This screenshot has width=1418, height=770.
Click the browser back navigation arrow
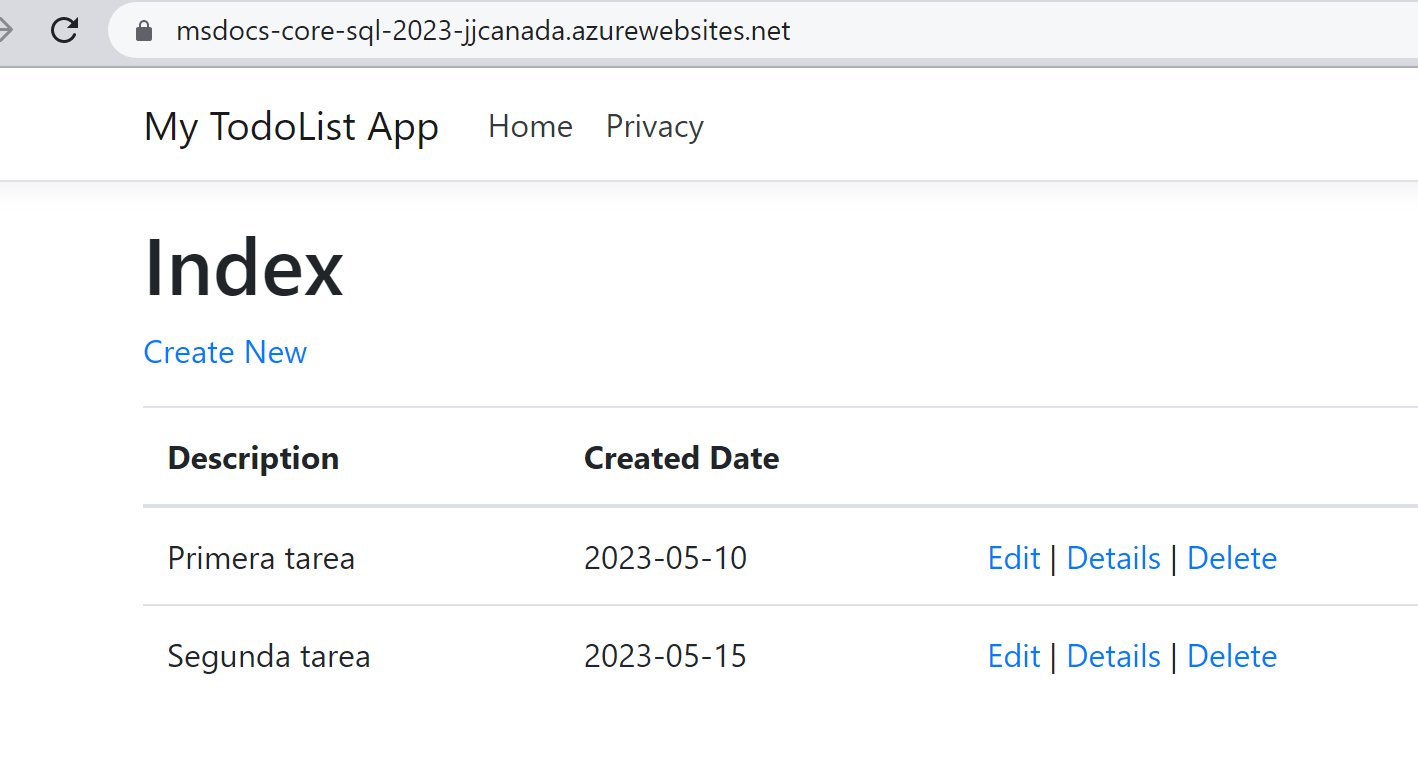pyautogui.click(x=8, y=30)
